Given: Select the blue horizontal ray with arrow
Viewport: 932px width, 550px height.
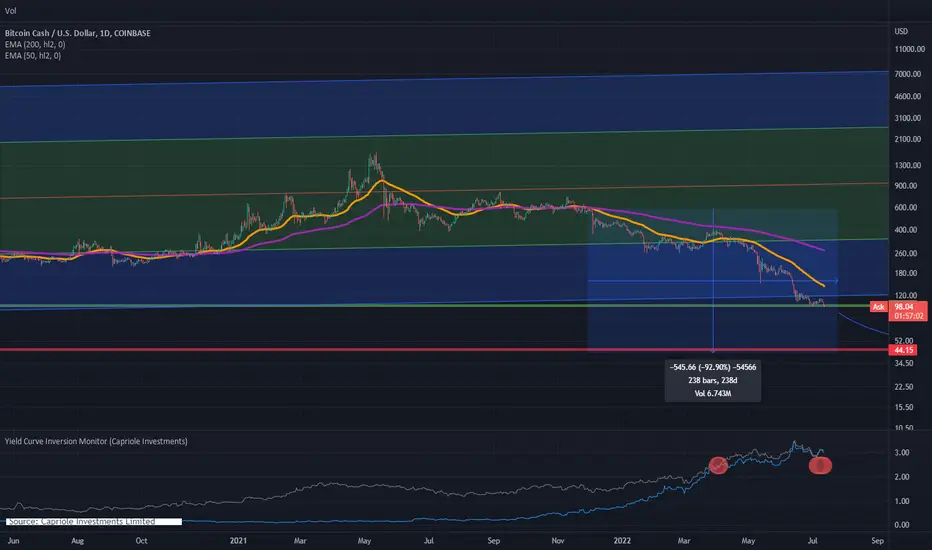Looking at the screenshot, I should click(x=713, y=281).
